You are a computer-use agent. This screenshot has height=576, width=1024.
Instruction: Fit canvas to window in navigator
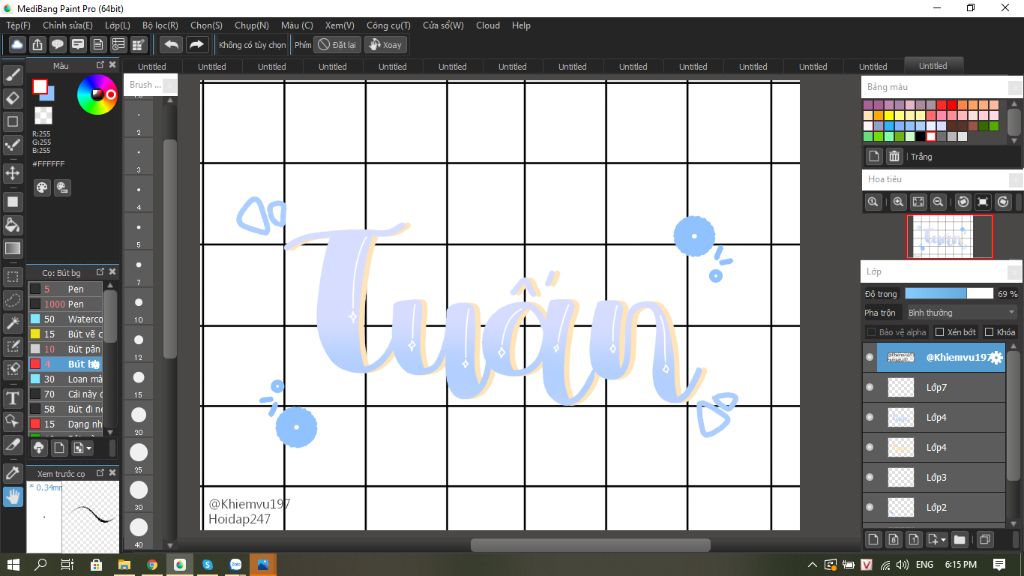coord(918,202)
